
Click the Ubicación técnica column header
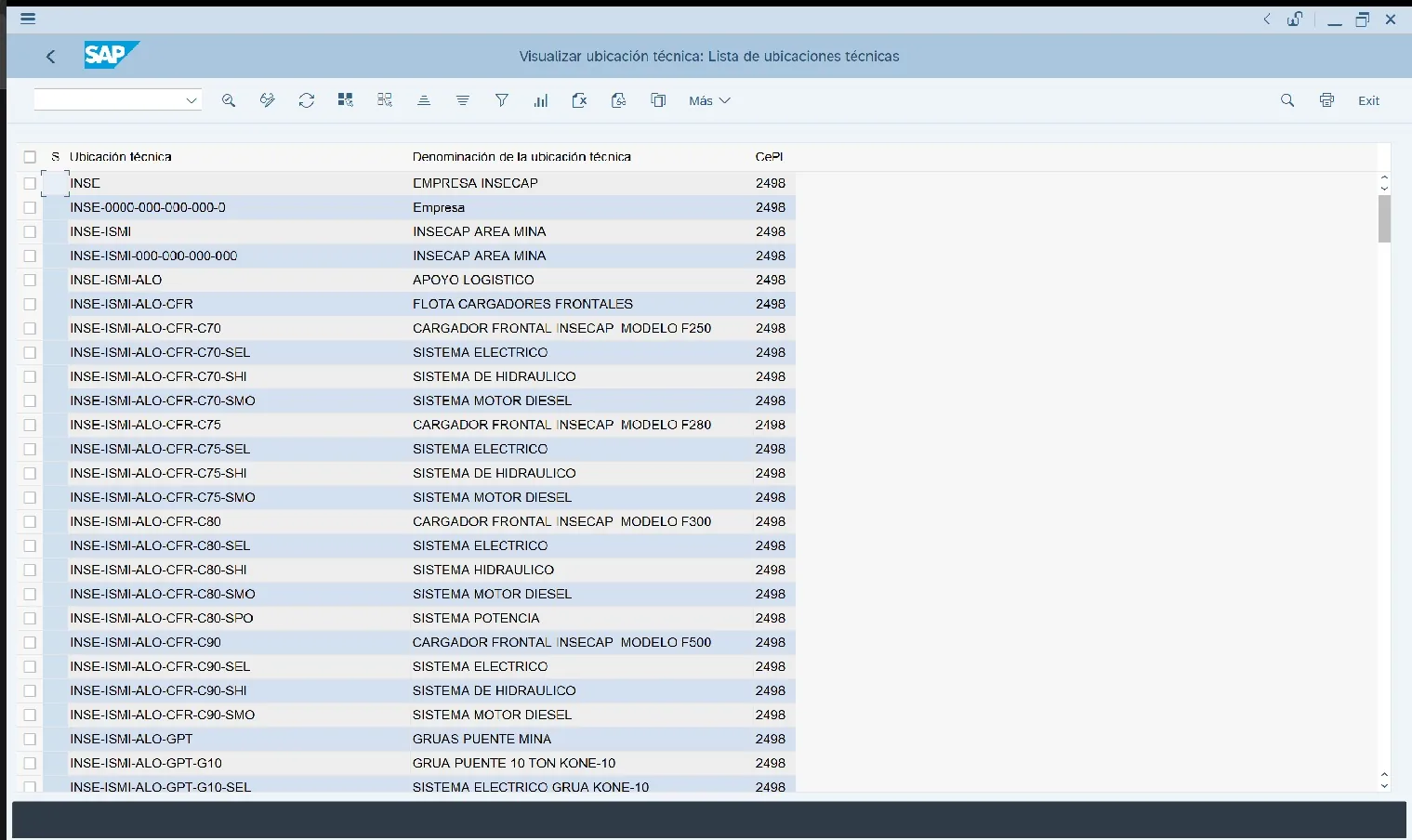(x=121, y=157)
